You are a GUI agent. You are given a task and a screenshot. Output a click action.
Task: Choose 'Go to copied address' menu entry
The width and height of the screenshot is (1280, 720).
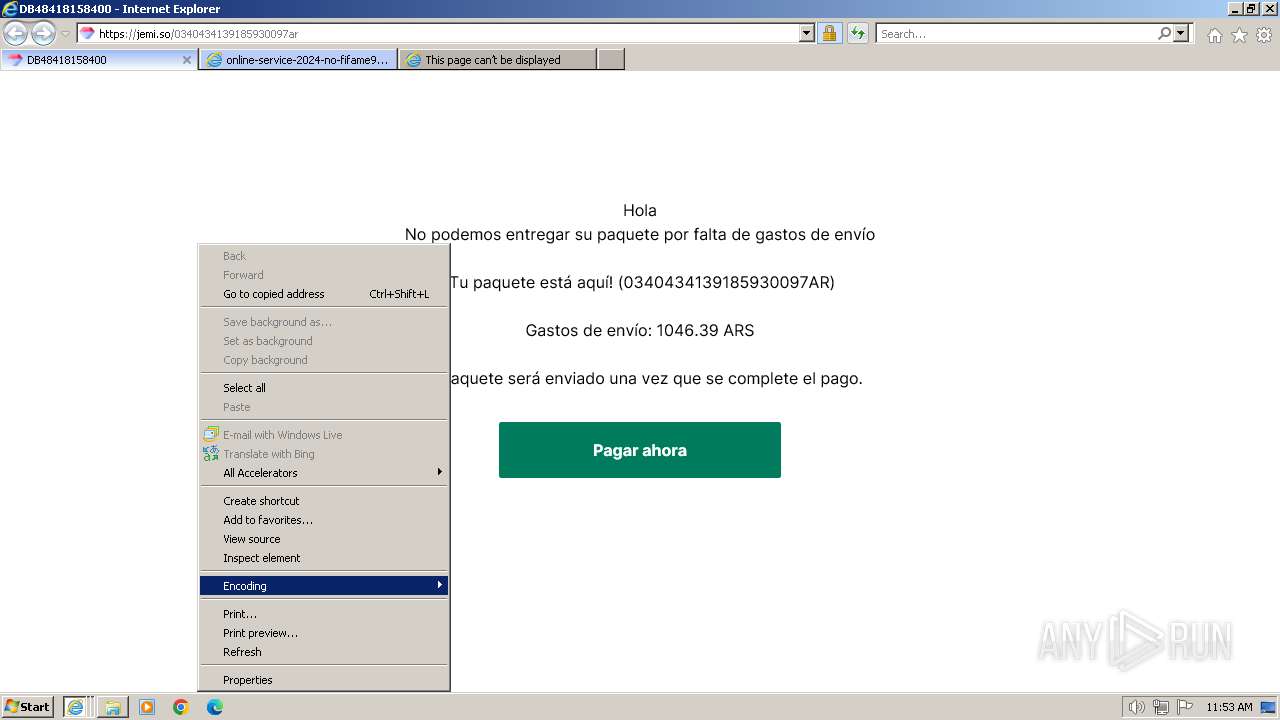(324, 294)
